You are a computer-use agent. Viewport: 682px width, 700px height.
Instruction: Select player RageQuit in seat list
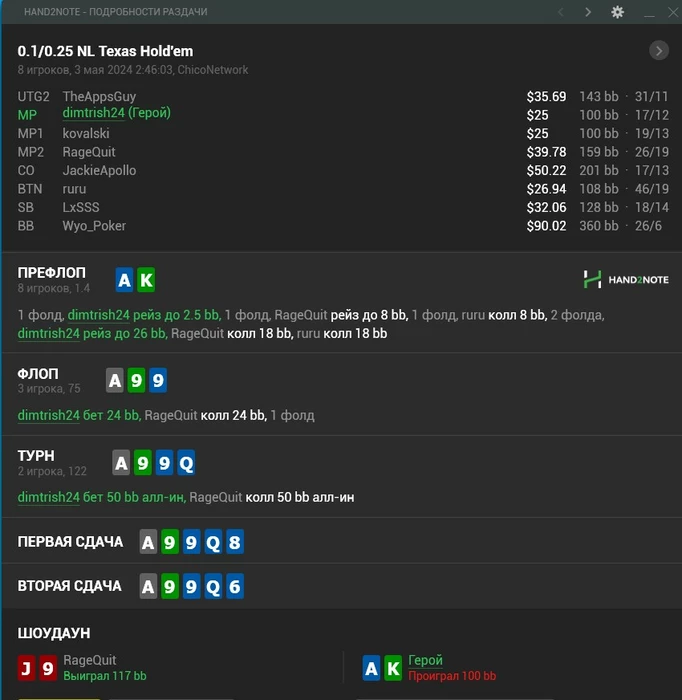(89, 152)
